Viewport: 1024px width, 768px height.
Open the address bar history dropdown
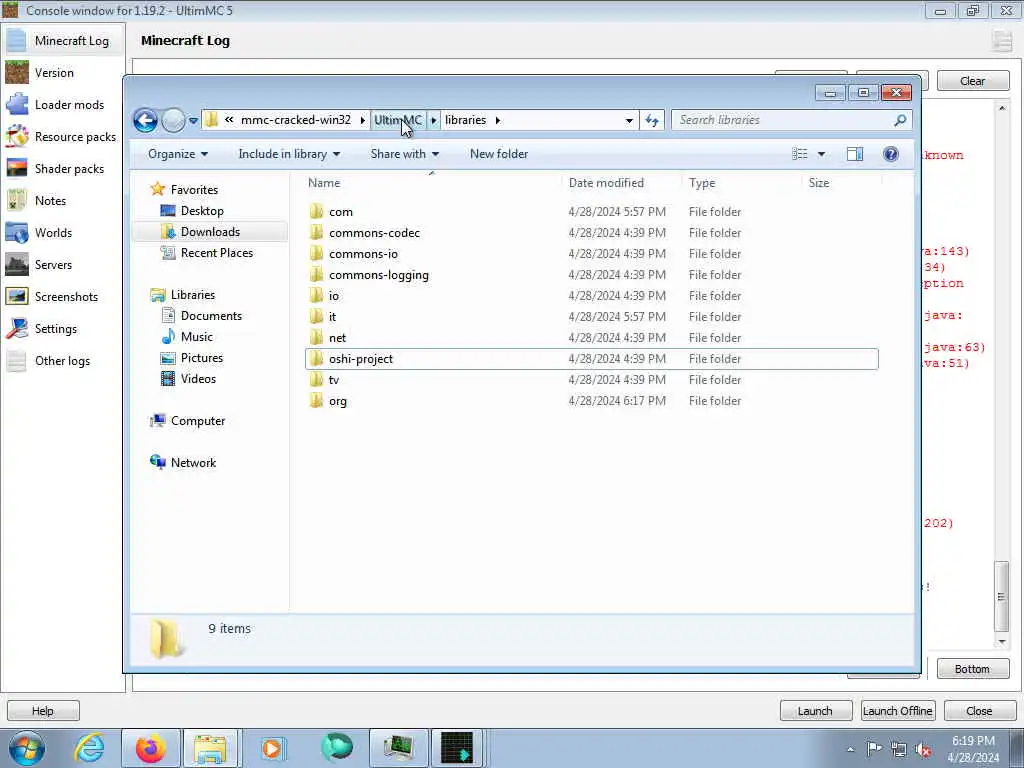click(629, 120)
